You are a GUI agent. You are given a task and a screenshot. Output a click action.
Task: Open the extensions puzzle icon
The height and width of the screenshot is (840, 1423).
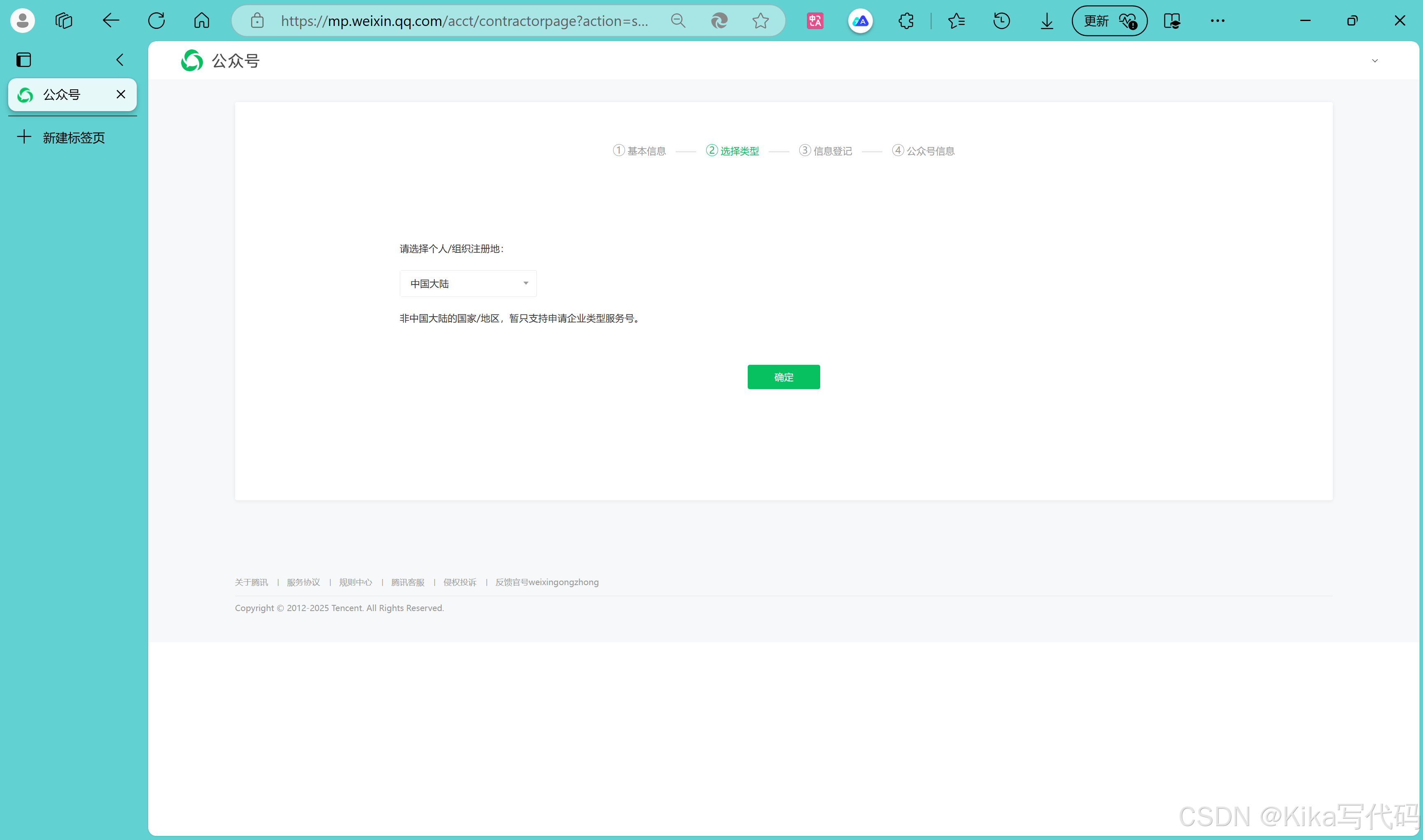click(906, 21)
